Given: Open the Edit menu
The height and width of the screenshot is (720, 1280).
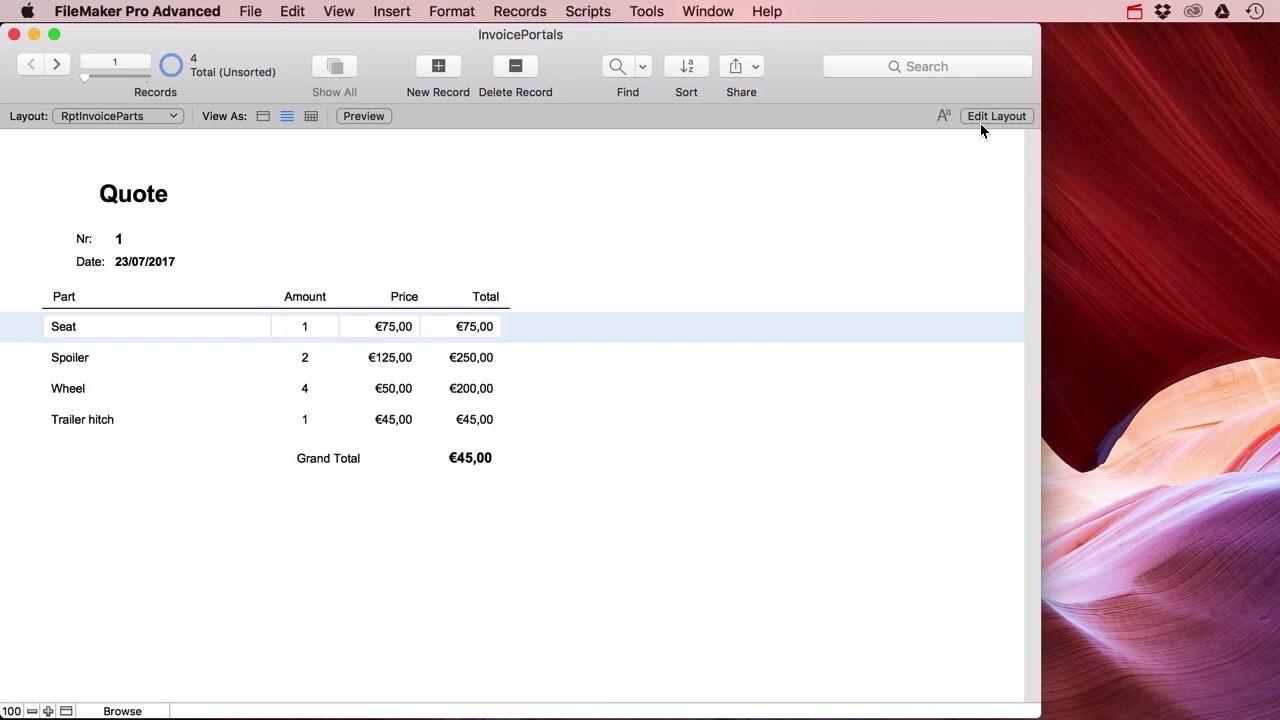Looking at the screenshot, I should point(292,11).
